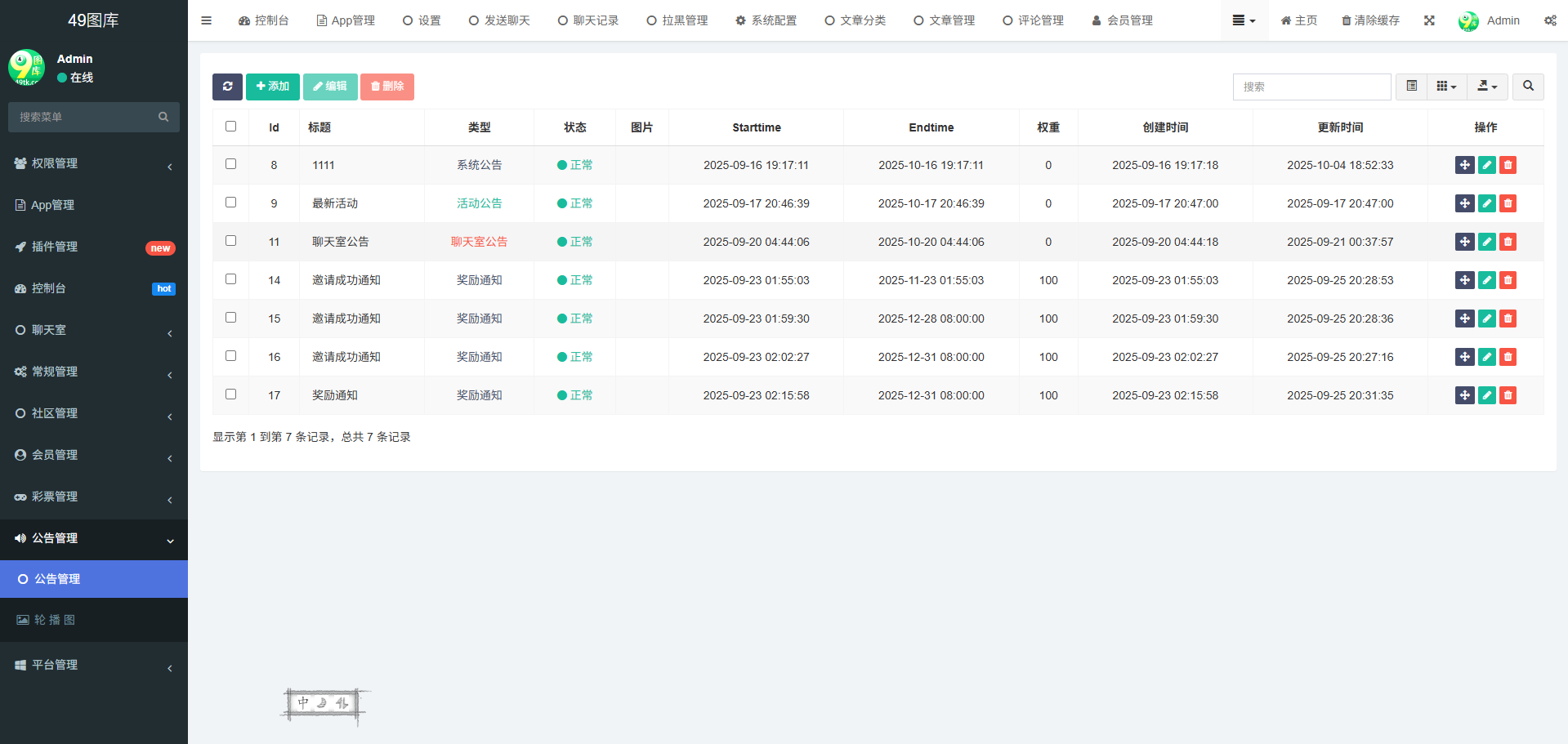Tick the checkbox for row Id 9
This screenshot has height=744, width=1568.
click(230, 203)
